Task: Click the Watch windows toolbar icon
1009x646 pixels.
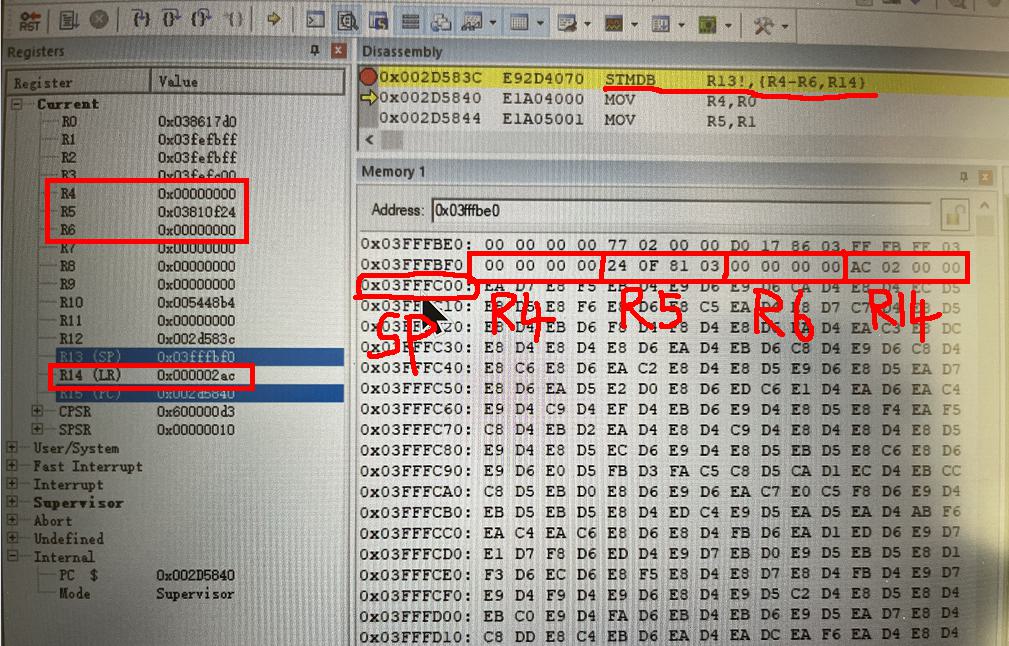Action: coord(472,23)
